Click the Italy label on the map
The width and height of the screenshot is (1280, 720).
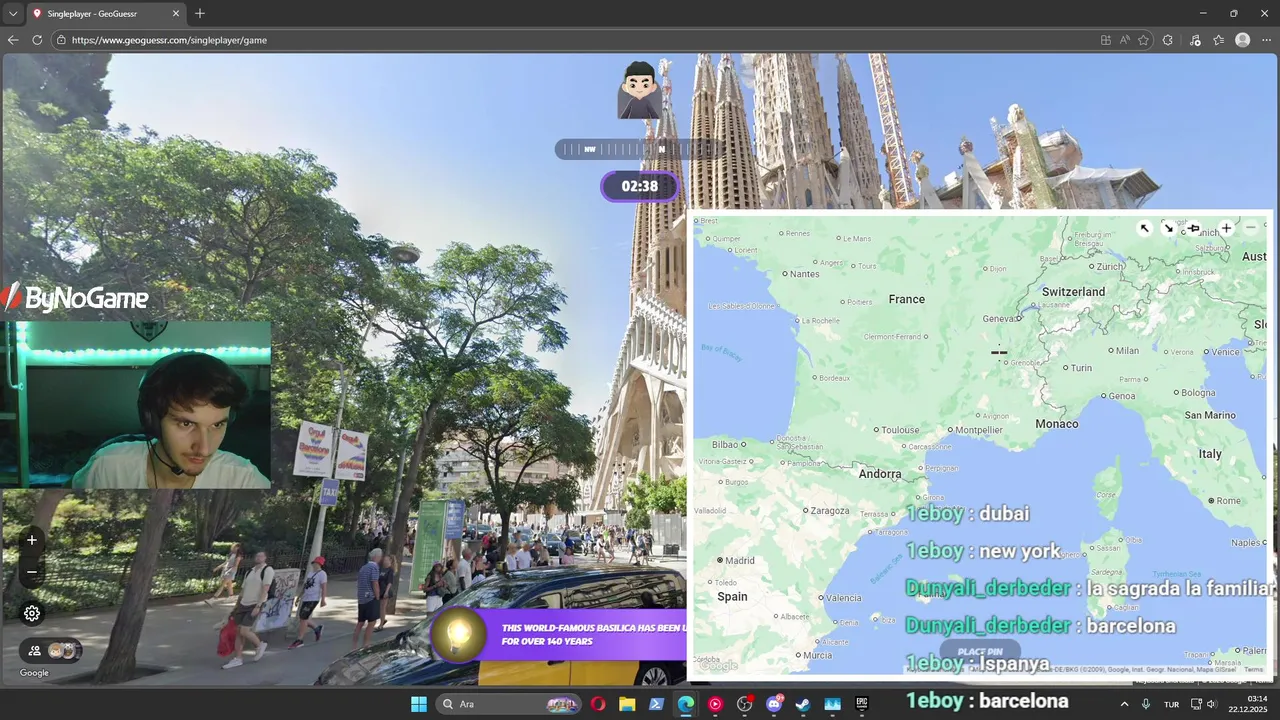[x=1210, y=454]
